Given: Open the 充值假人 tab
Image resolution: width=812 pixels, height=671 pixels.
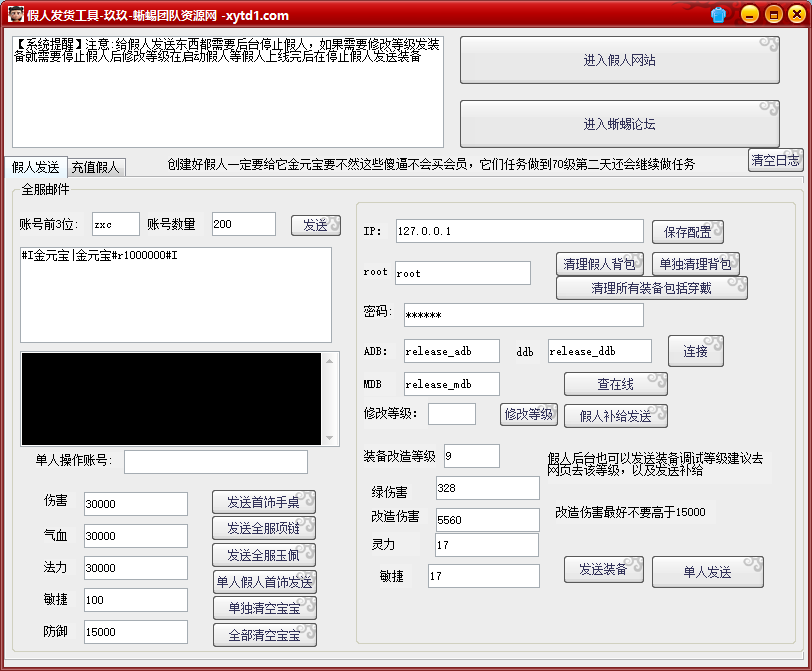Looking at the screenshot, I should pos(95,167).
